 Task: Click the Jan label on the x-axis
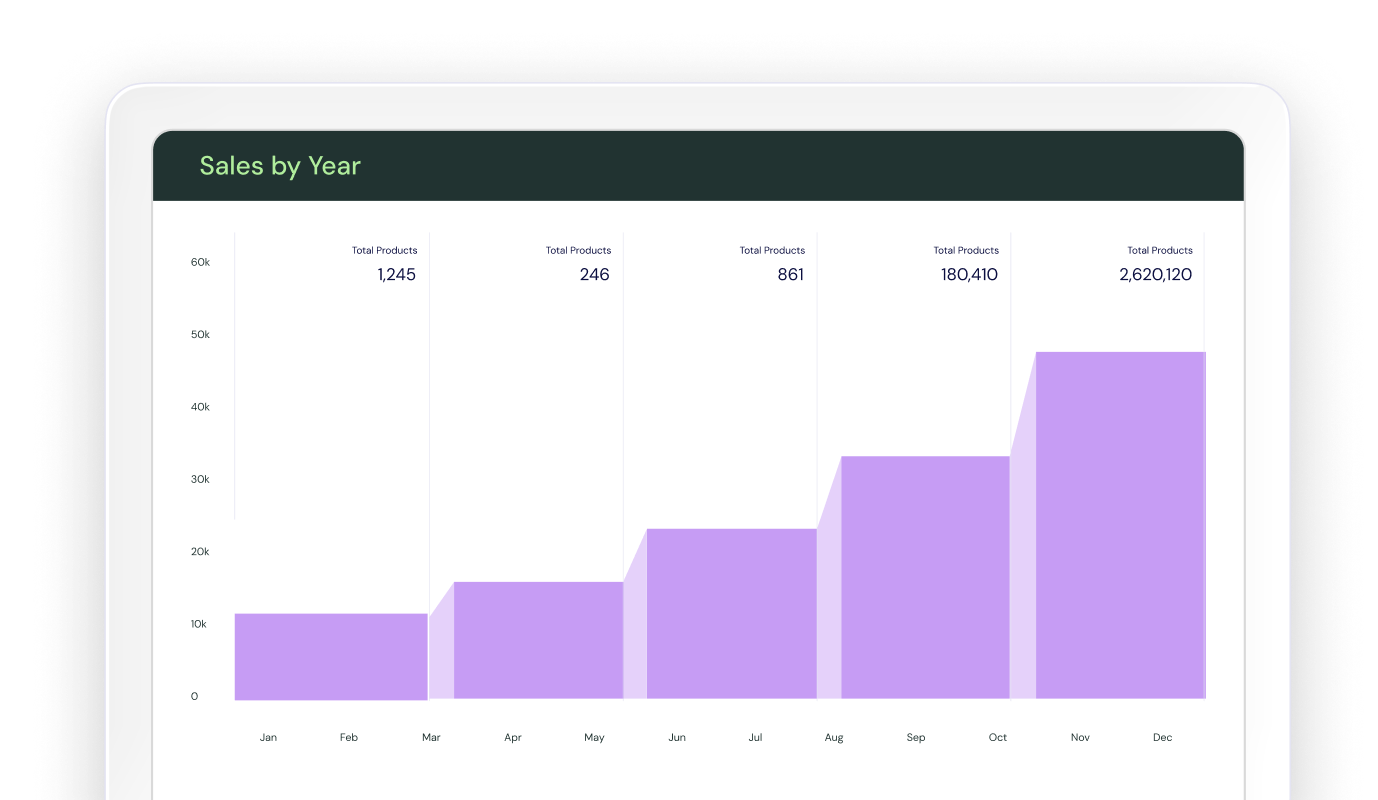268,737
